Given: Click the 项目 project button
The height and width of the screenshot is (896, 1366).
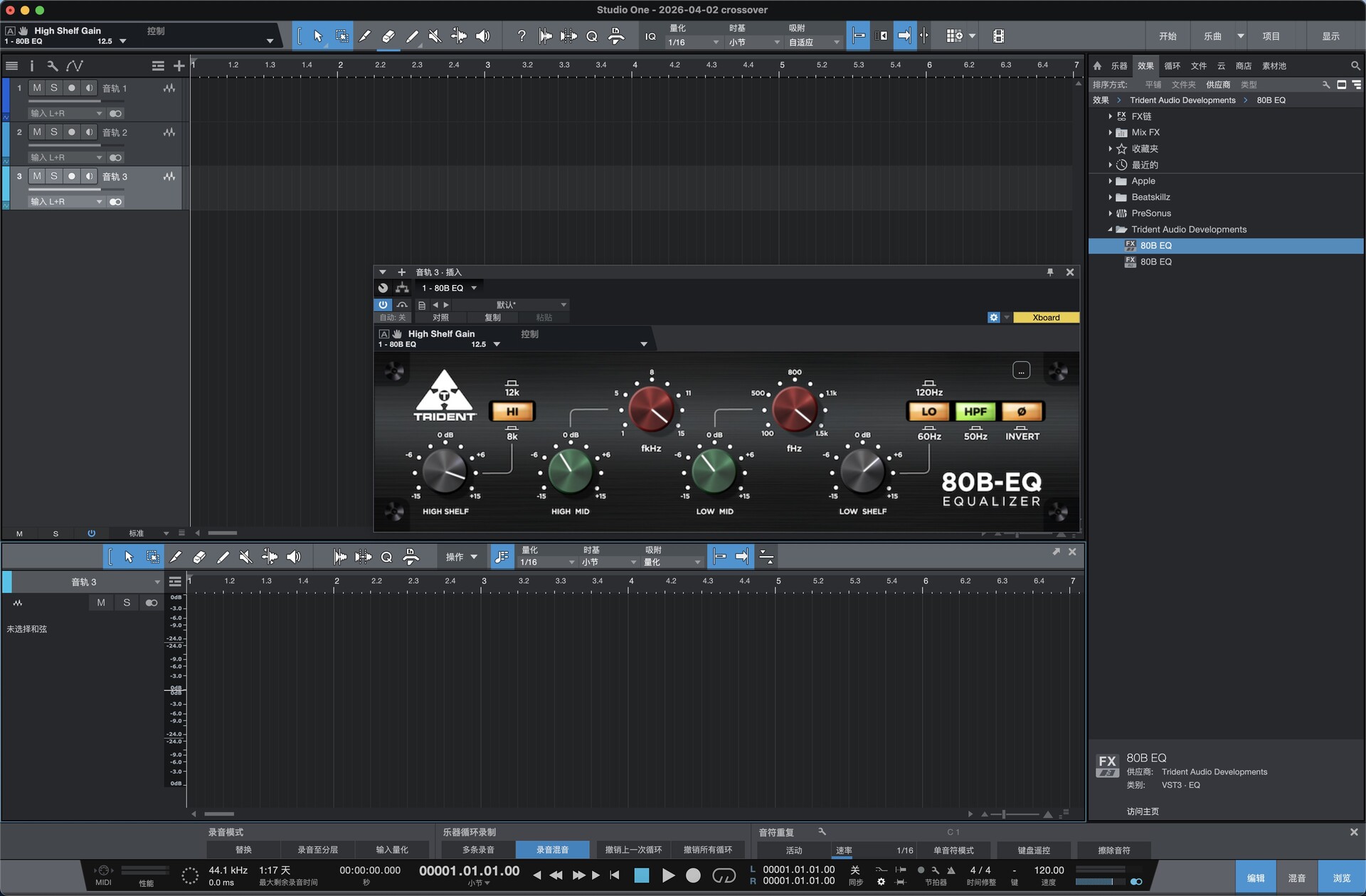Looking at the screenshot, I should (x=1271, y=36).
